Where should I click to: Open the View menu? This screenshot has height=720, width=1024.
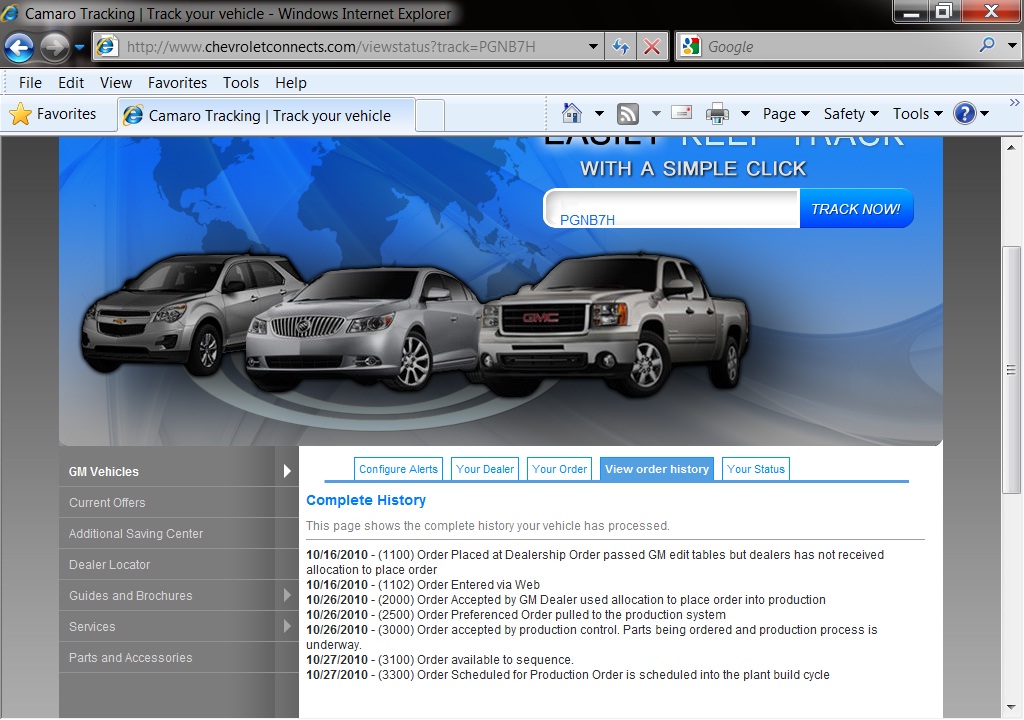pyautogui.click(x=116, y=83)
